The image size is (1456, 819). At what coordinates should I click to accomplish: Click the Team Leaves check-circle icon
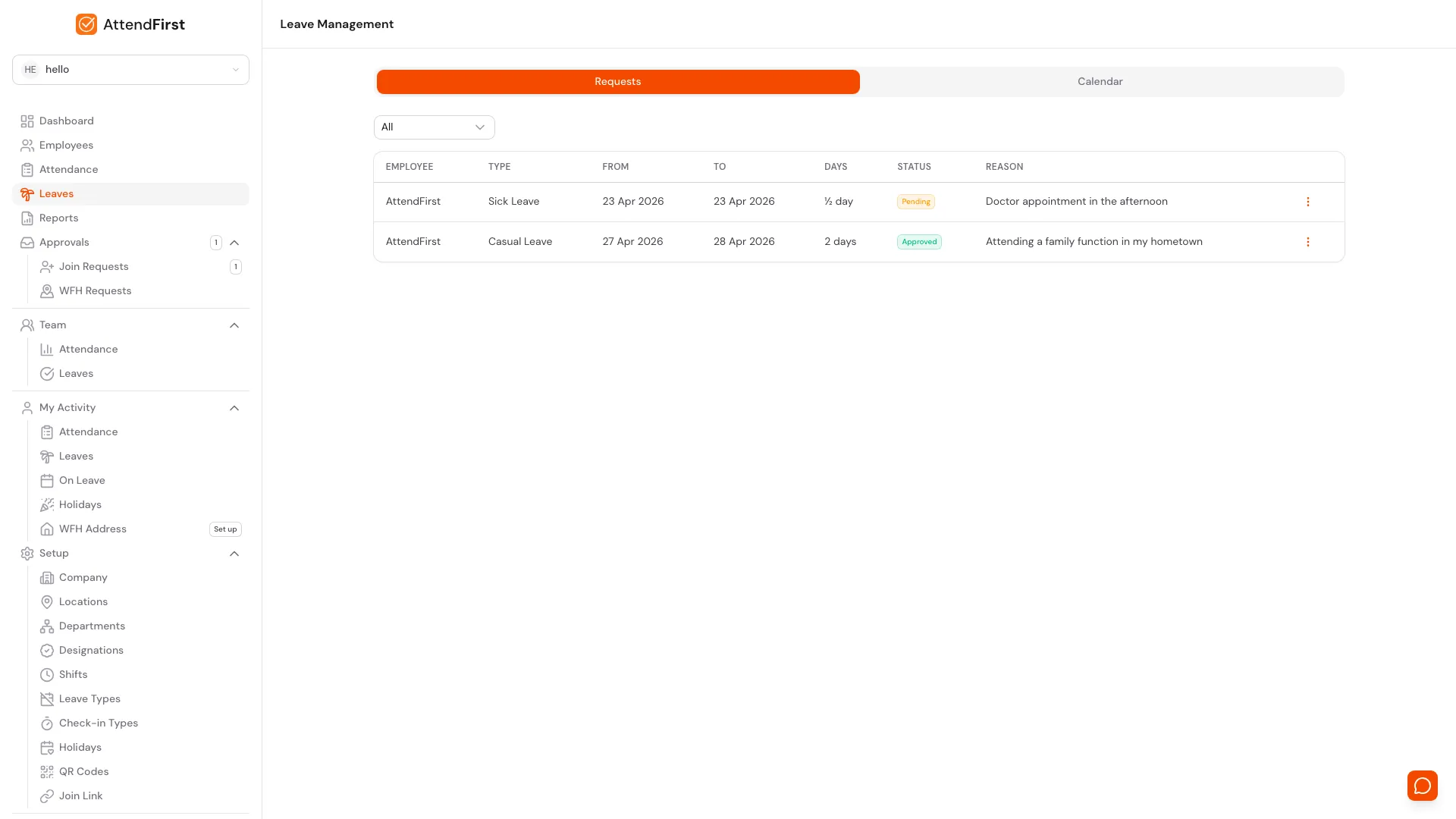[x=47, y=374]
